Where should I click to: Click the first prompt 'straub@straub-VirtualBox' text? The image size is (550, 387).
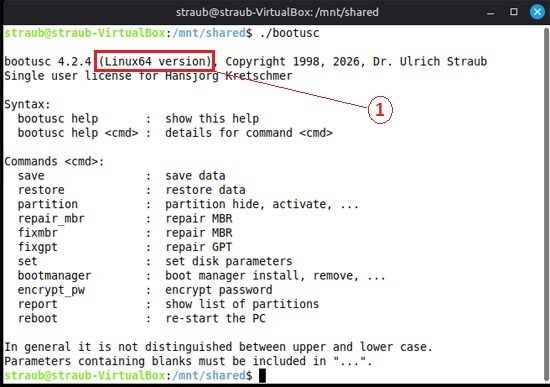tap(85, 33)
